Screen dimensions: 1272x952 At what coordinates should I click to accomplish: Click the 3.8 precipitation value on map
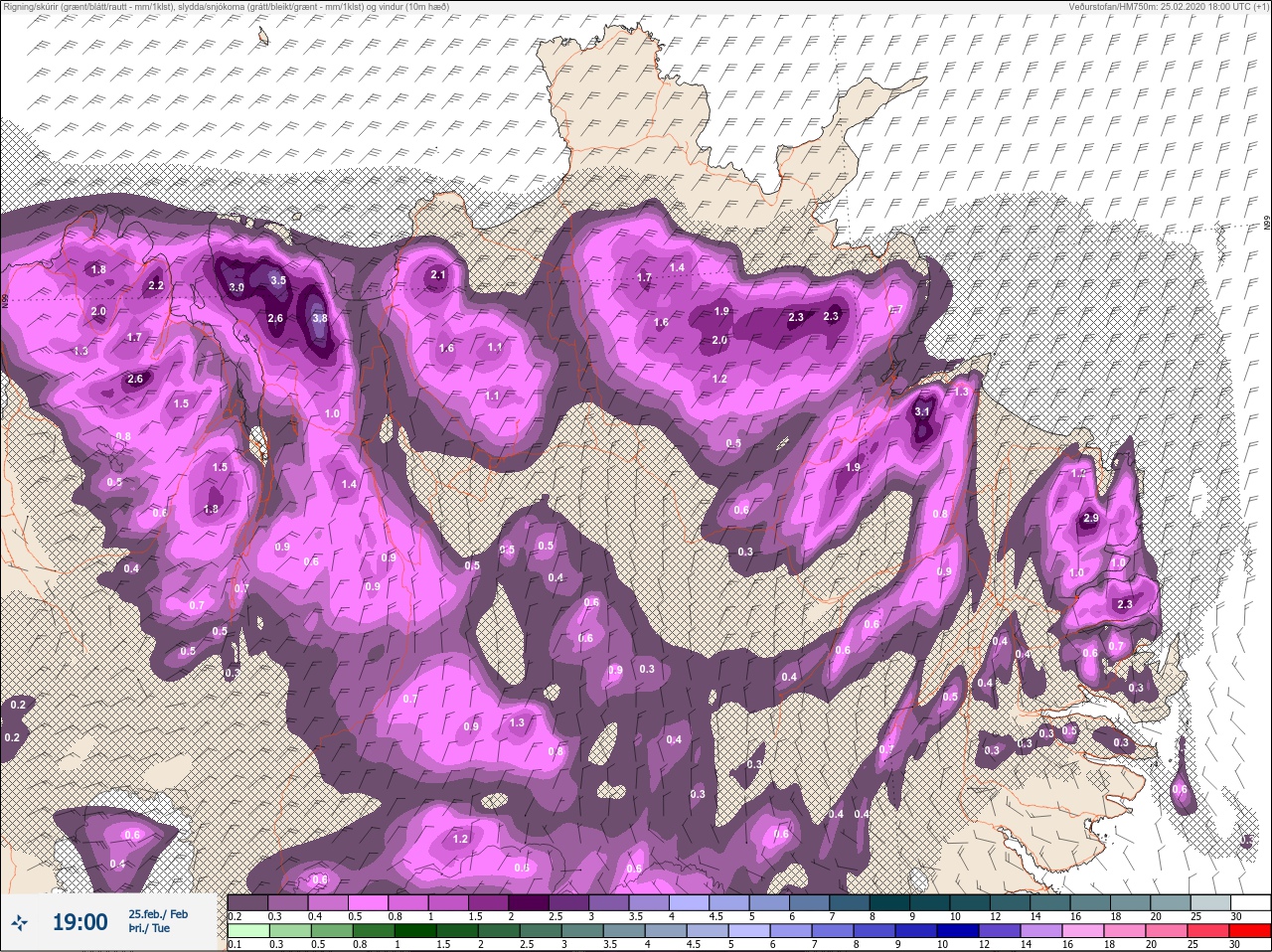pyautogui.click(x=319, y=318)
